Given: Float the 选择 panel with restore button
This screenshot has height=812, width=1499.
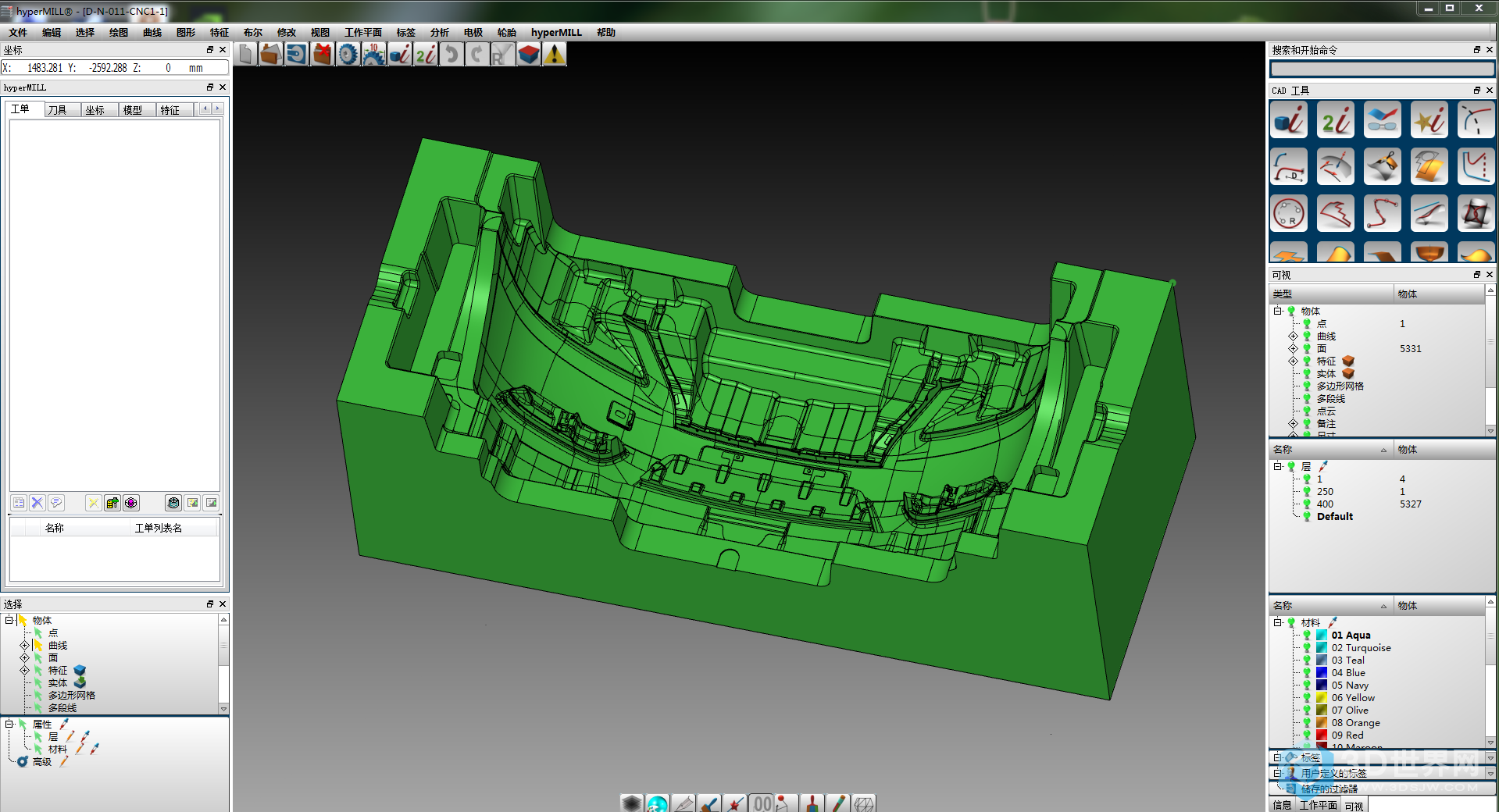Looking at the screenshot, I should 210,604.
